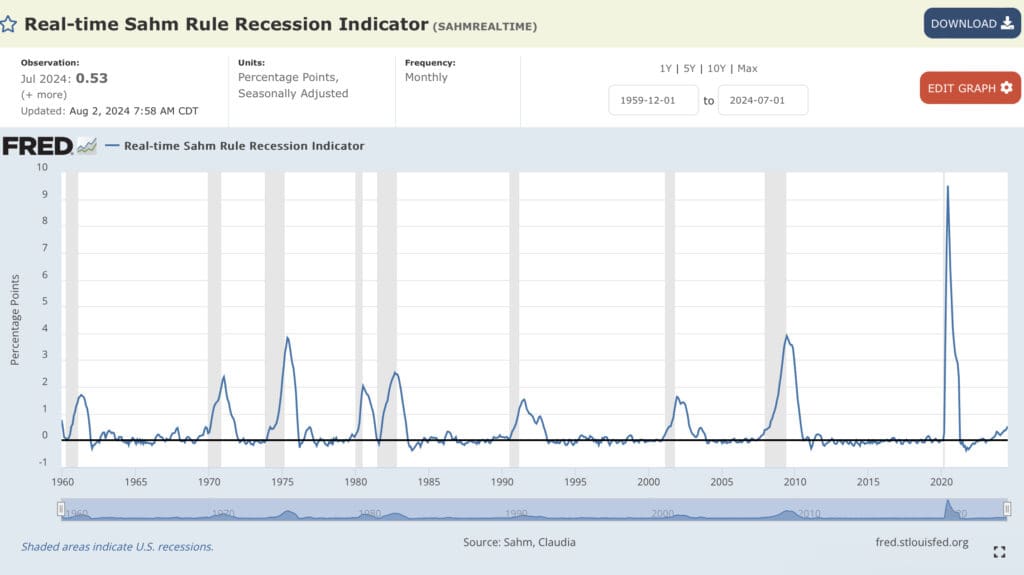This screenshot has height=575, width=1024.
Task: Click the 2020 spike peak on chart
Action: point(947,187)
